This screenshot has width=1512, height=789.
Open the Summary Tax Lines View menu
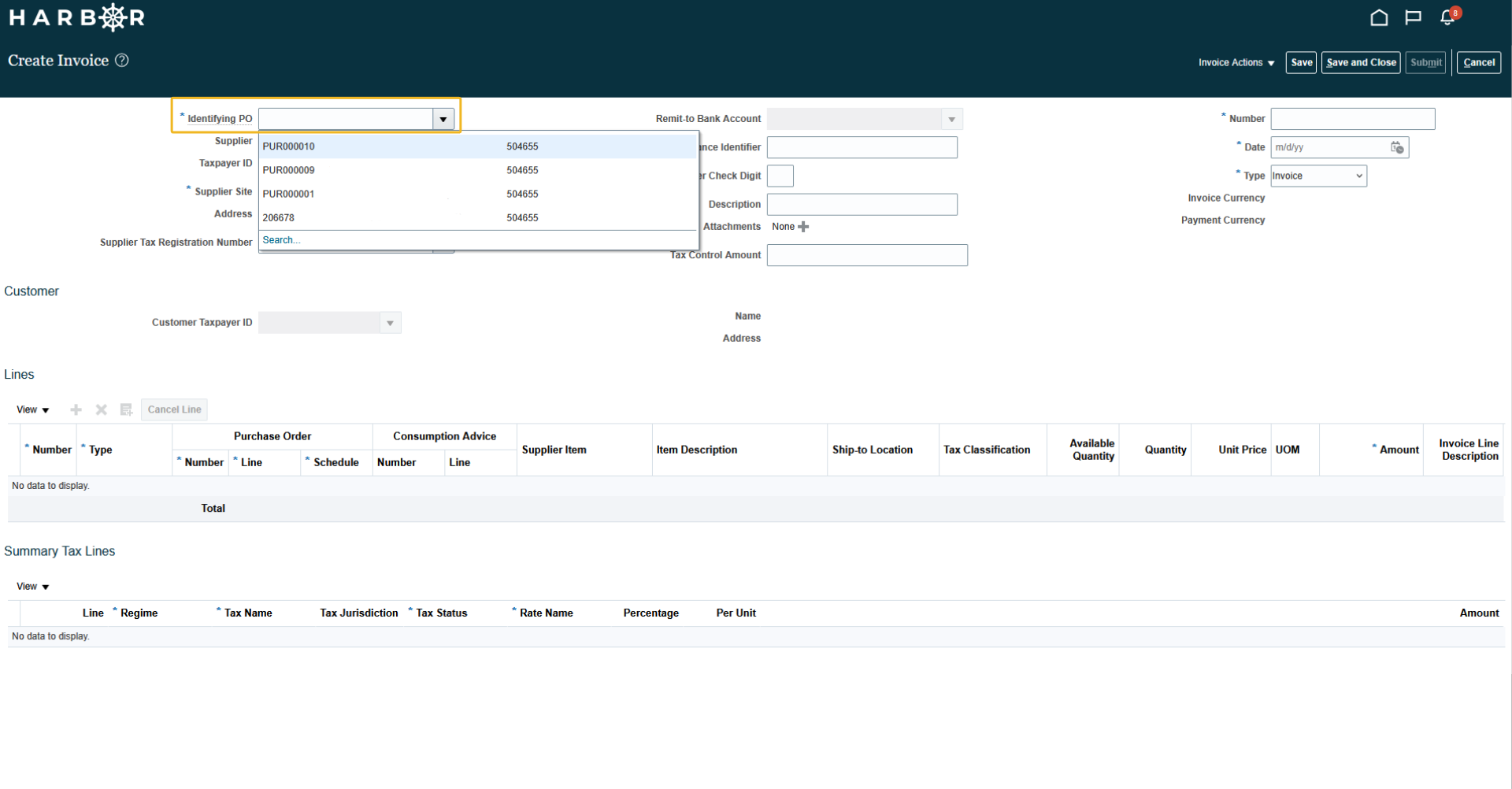pos(32,587)
